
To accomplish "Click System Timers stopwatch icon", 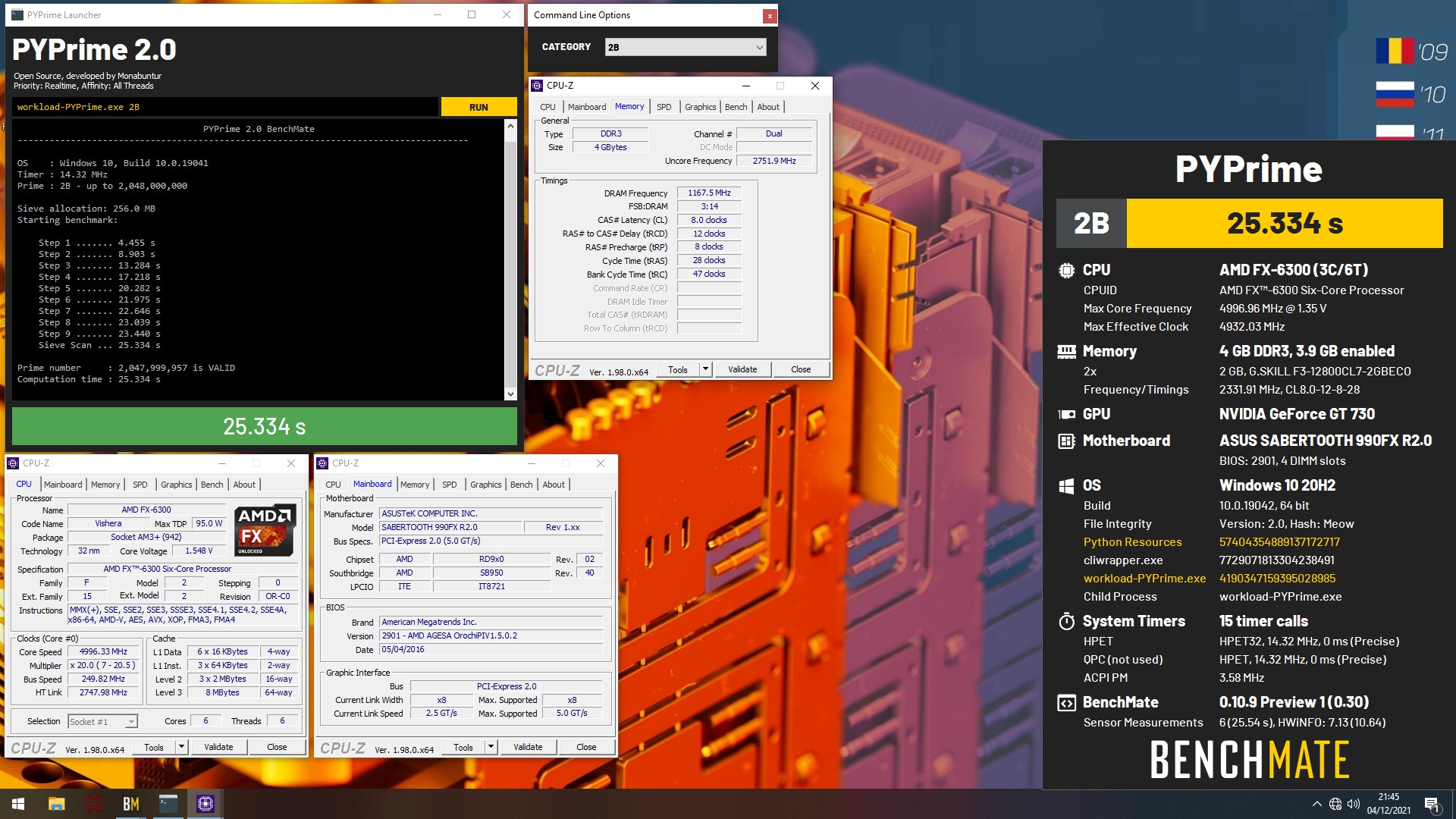I will pos(1066,621).
